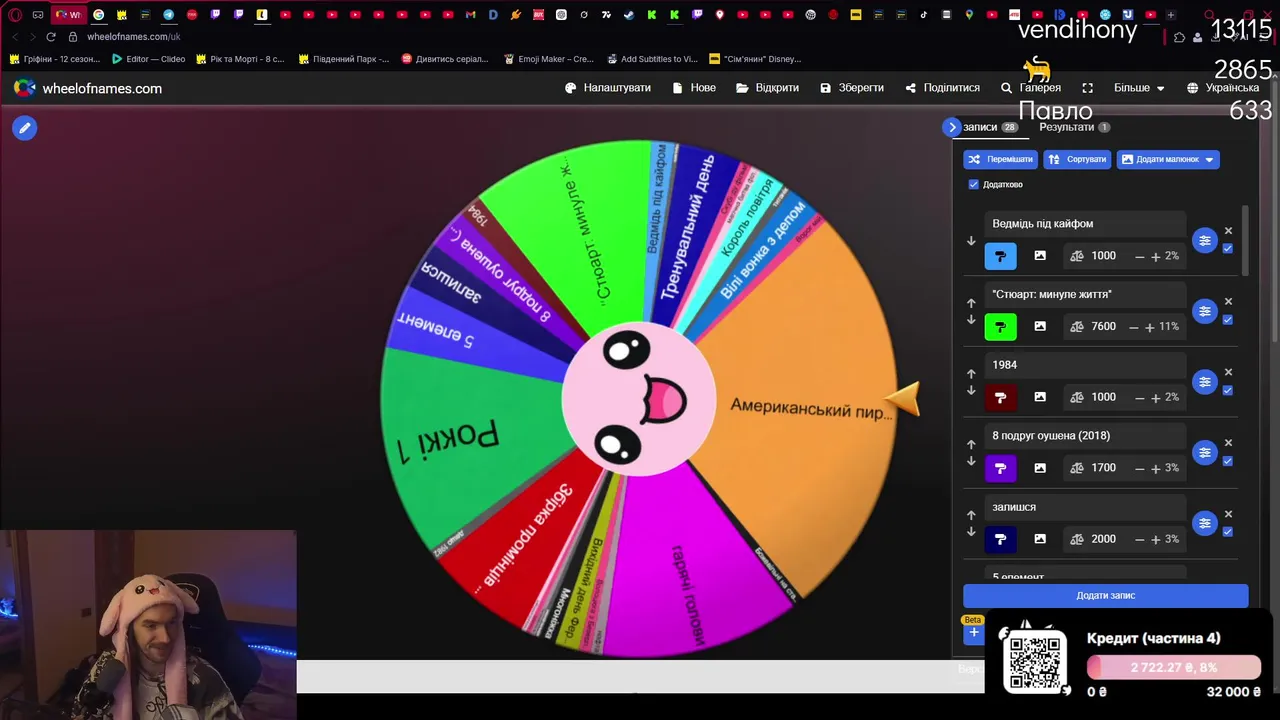Open options for the запишся entry
This screenshot has width=1280, height=720.
[x=1204, y=523]
